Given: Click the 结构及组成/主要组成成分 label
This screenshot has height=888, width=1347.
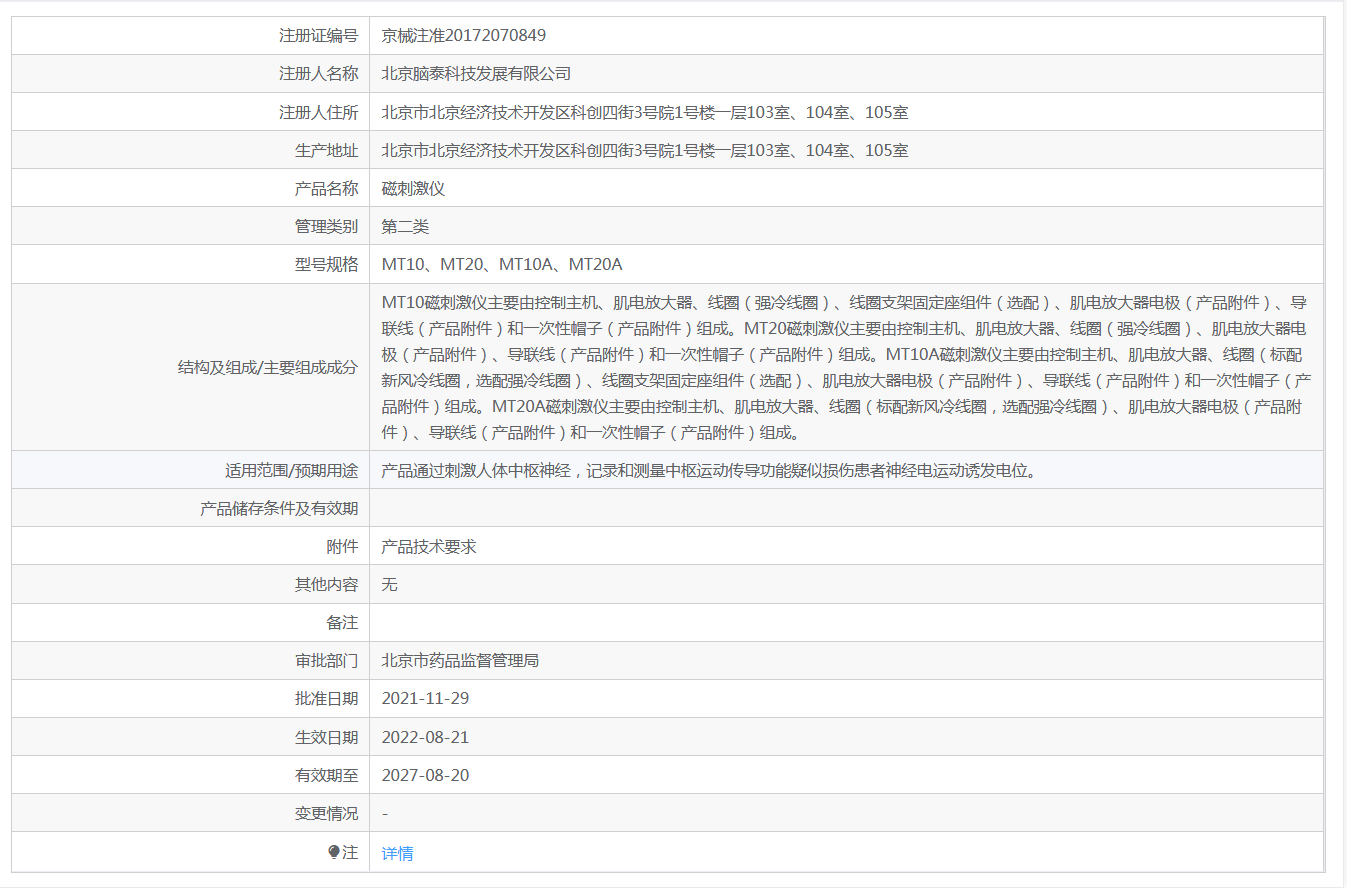Looking at the screenshot, I should point(267,367).
